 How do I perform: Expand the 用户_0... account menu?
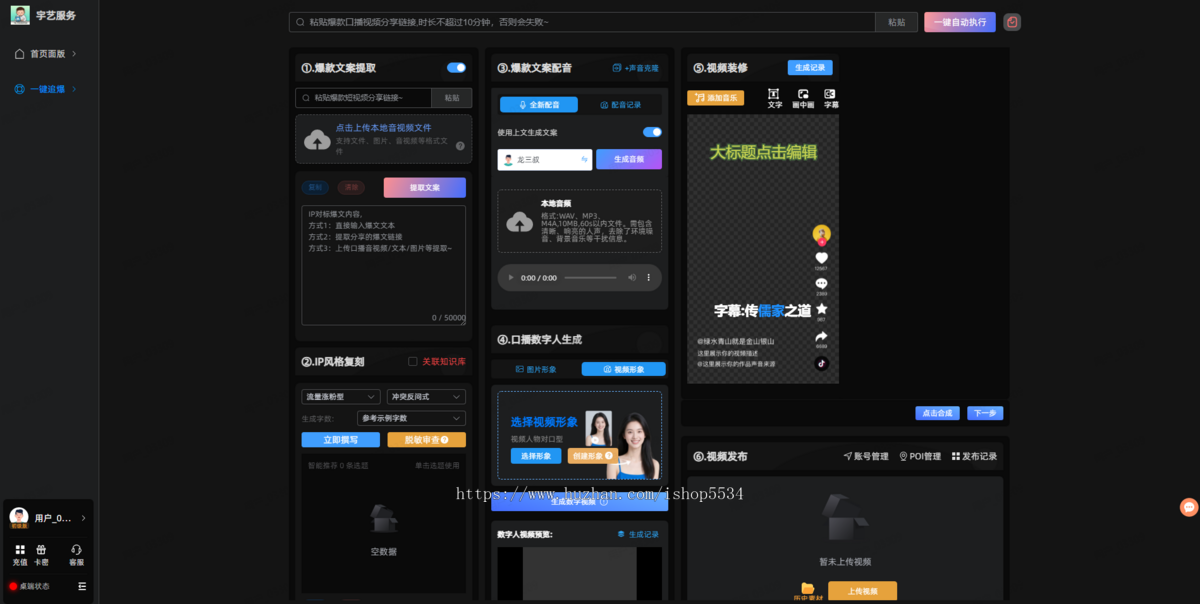pos(48,517)
